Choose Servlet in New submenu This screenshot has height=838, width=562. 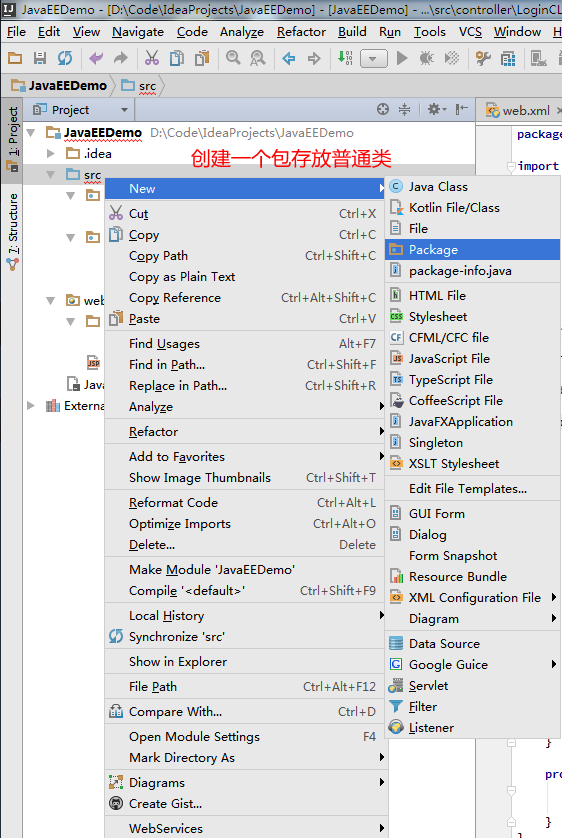472,686
